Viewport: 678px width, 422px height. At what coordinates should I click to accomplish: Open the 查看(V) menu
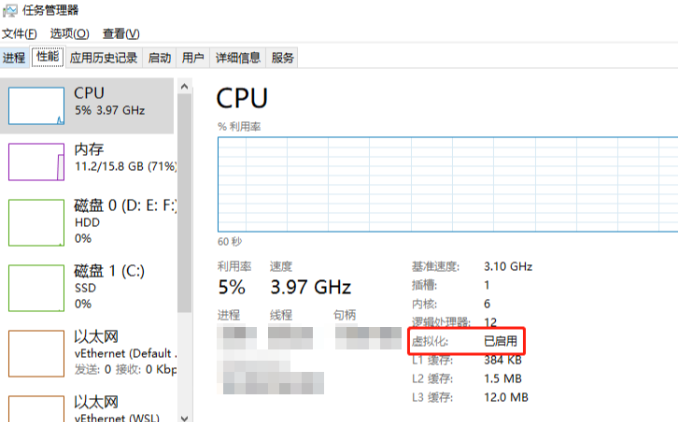point(121,34)
